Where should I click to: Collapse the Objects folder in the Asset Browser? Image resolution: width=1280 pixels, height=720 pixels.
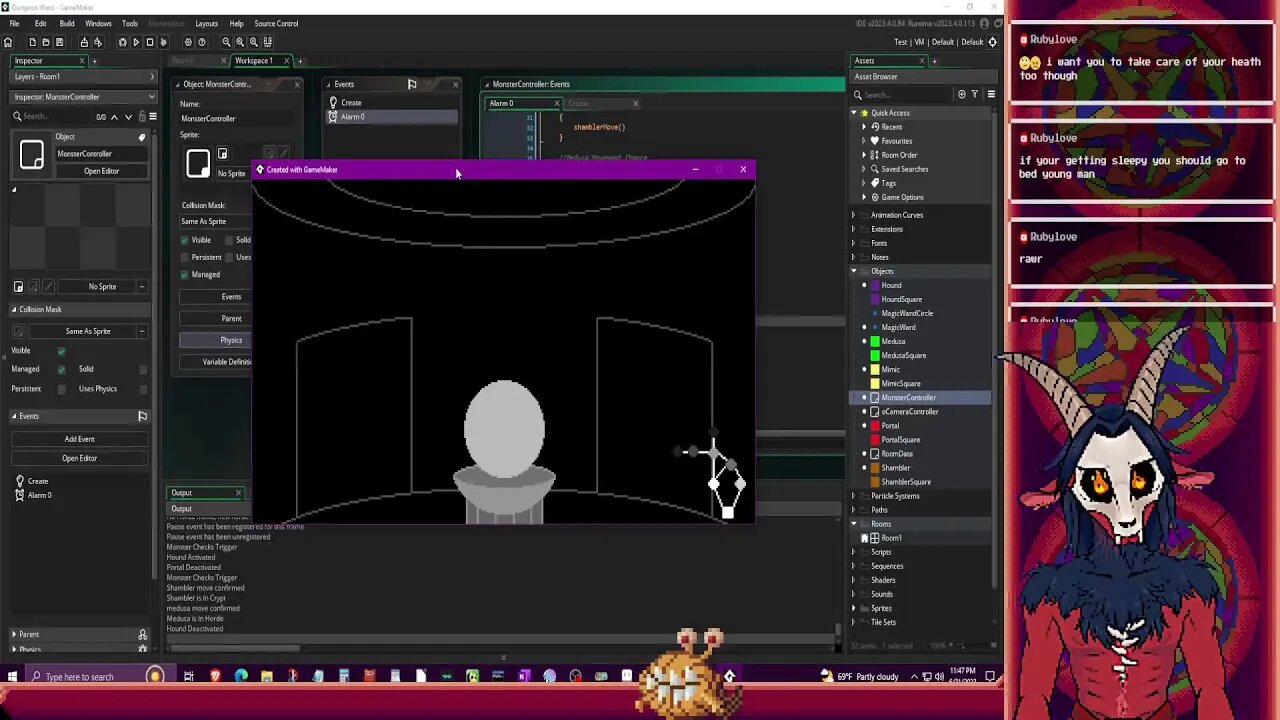click(x=854, y=271)
